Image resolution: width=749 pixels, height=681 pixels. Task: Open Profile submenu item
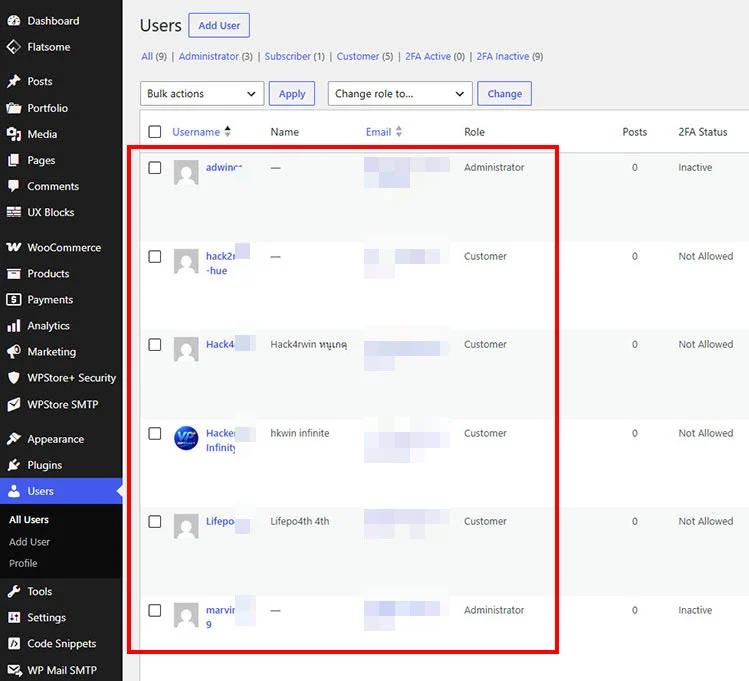click(23, 563)
